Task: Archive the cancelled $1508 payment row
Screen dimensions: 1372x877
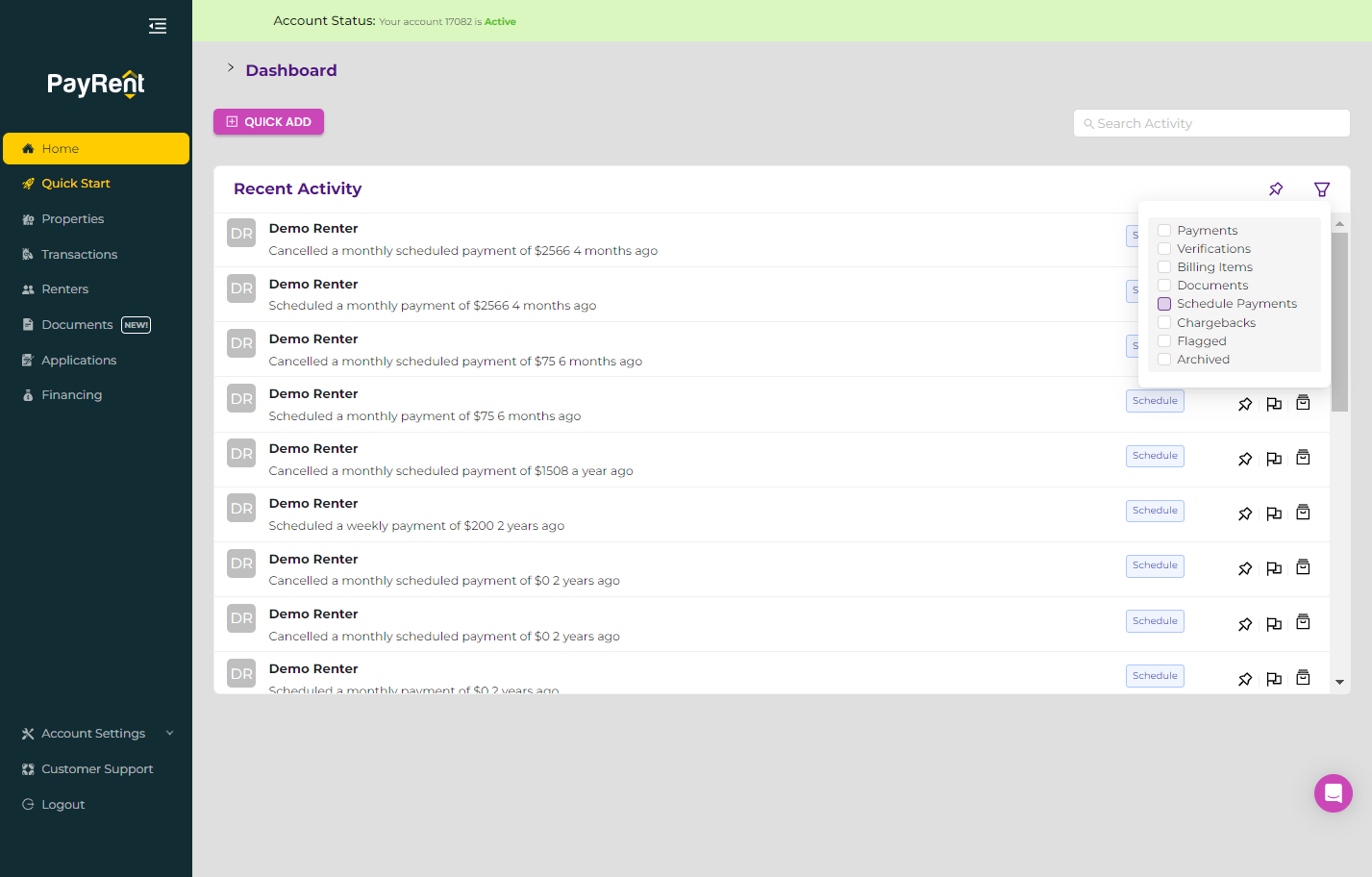Action: coord(1303,458)
